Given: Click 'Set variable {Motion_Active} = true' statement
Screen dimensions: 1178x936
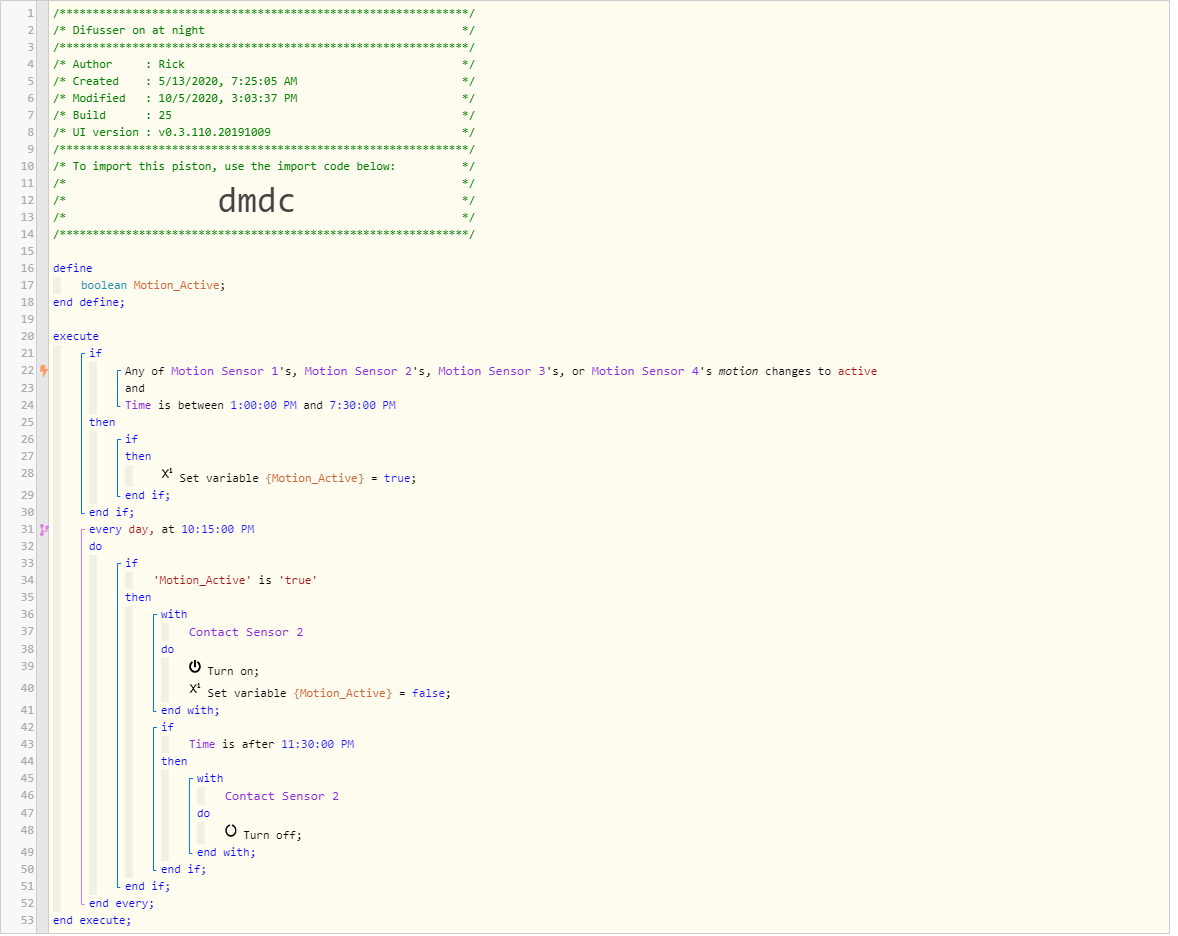Looking at the screenshot, I should [298, 478].
